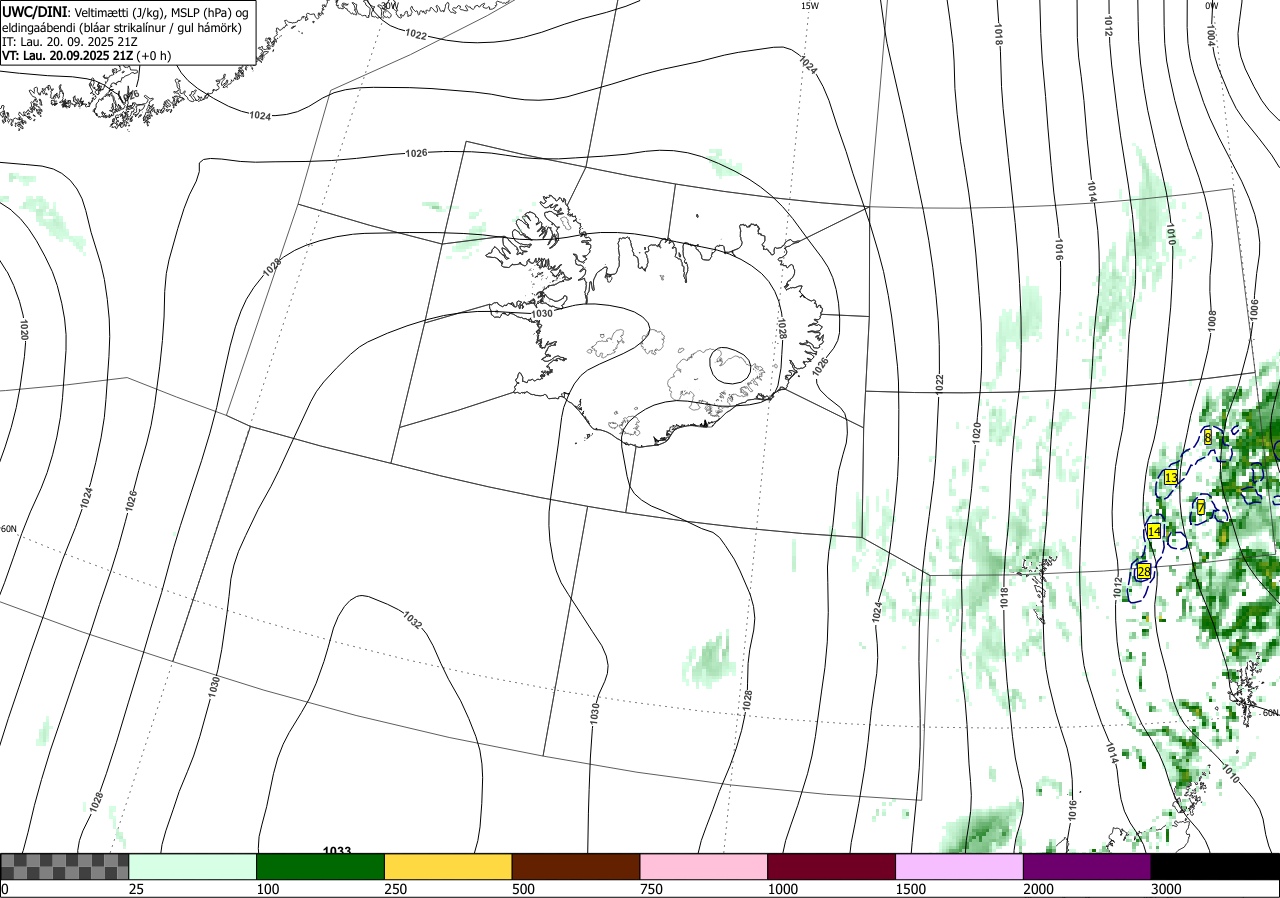
Task: Click the gray checkered 0–25 legend swatch
Action: (x=65, y=866)
